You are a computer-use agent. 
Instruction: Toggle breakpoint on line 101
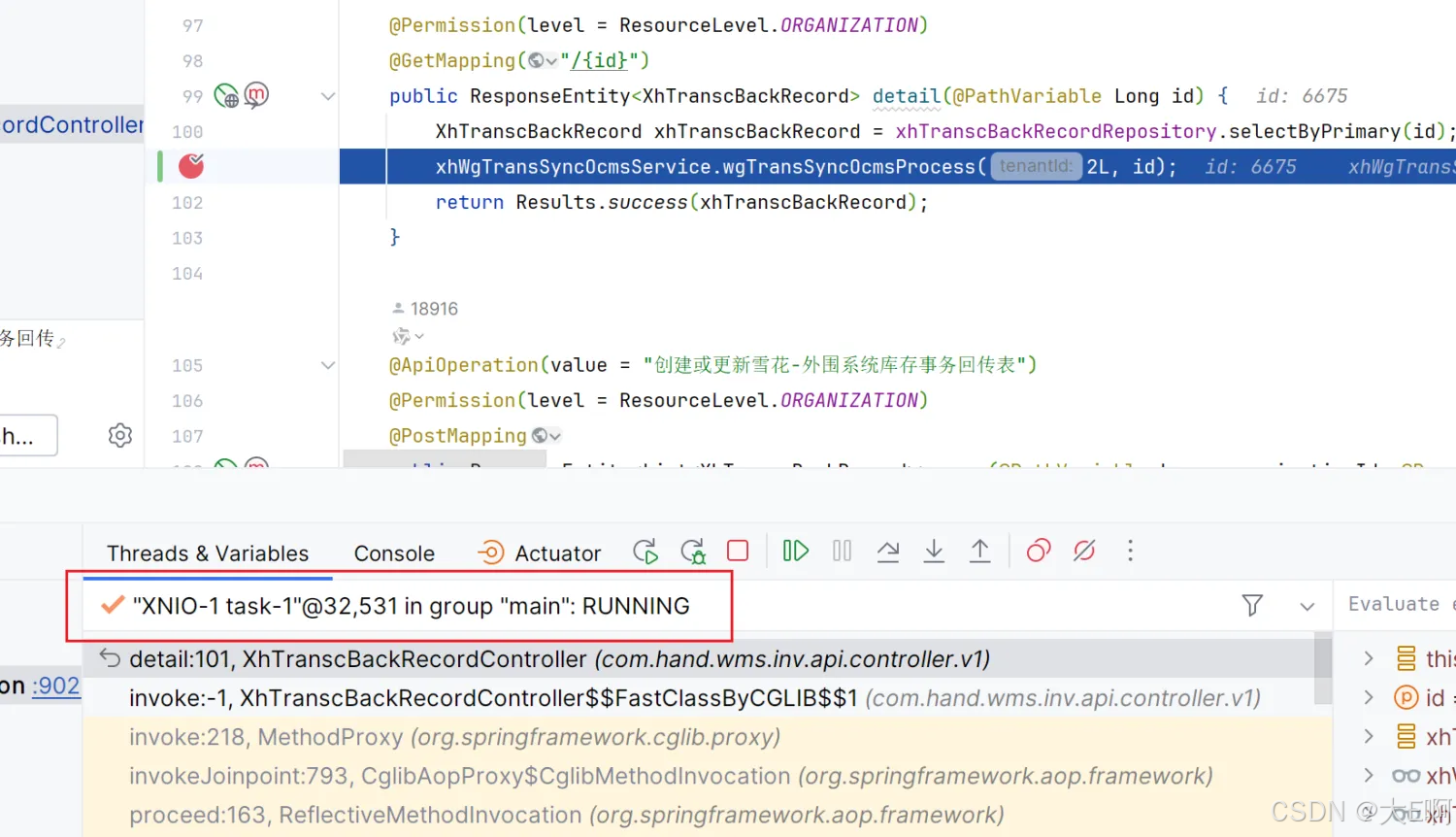(191, 166)
